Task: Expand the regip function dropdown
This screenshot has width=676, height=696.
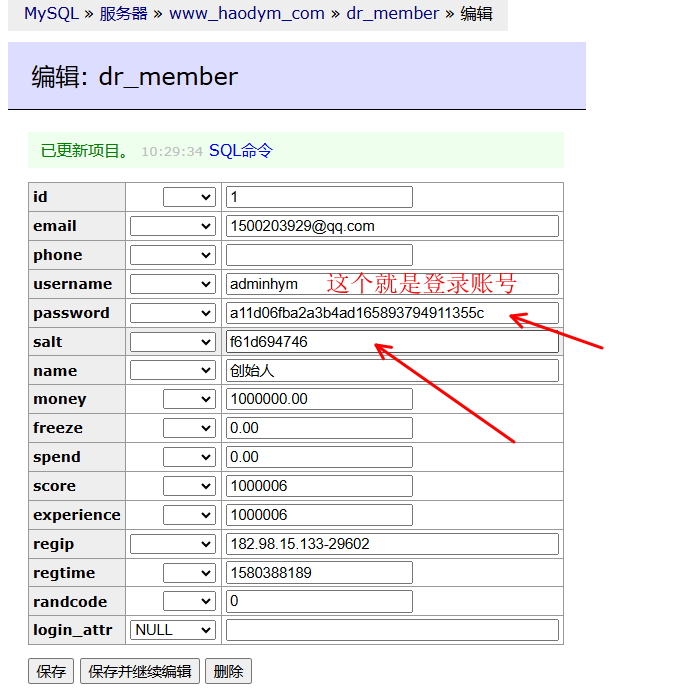Action: (173, 544)
